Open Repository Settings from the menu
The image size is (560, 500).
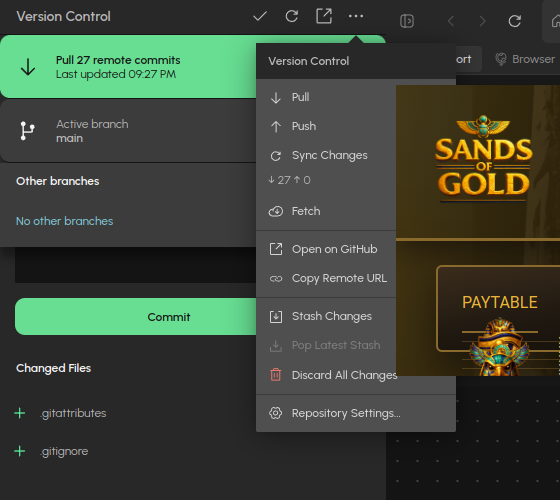356,413
